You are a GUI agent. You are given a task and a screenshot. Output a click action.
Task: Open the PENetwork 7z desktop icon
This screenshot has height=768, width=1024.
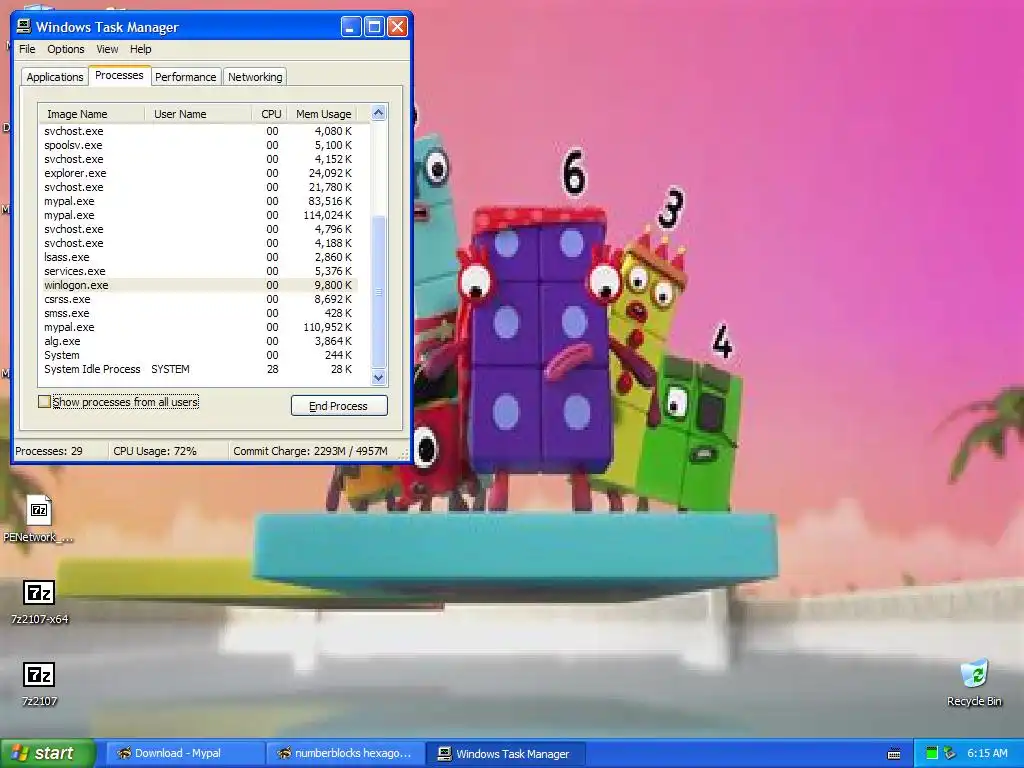(x=39, y=519)
